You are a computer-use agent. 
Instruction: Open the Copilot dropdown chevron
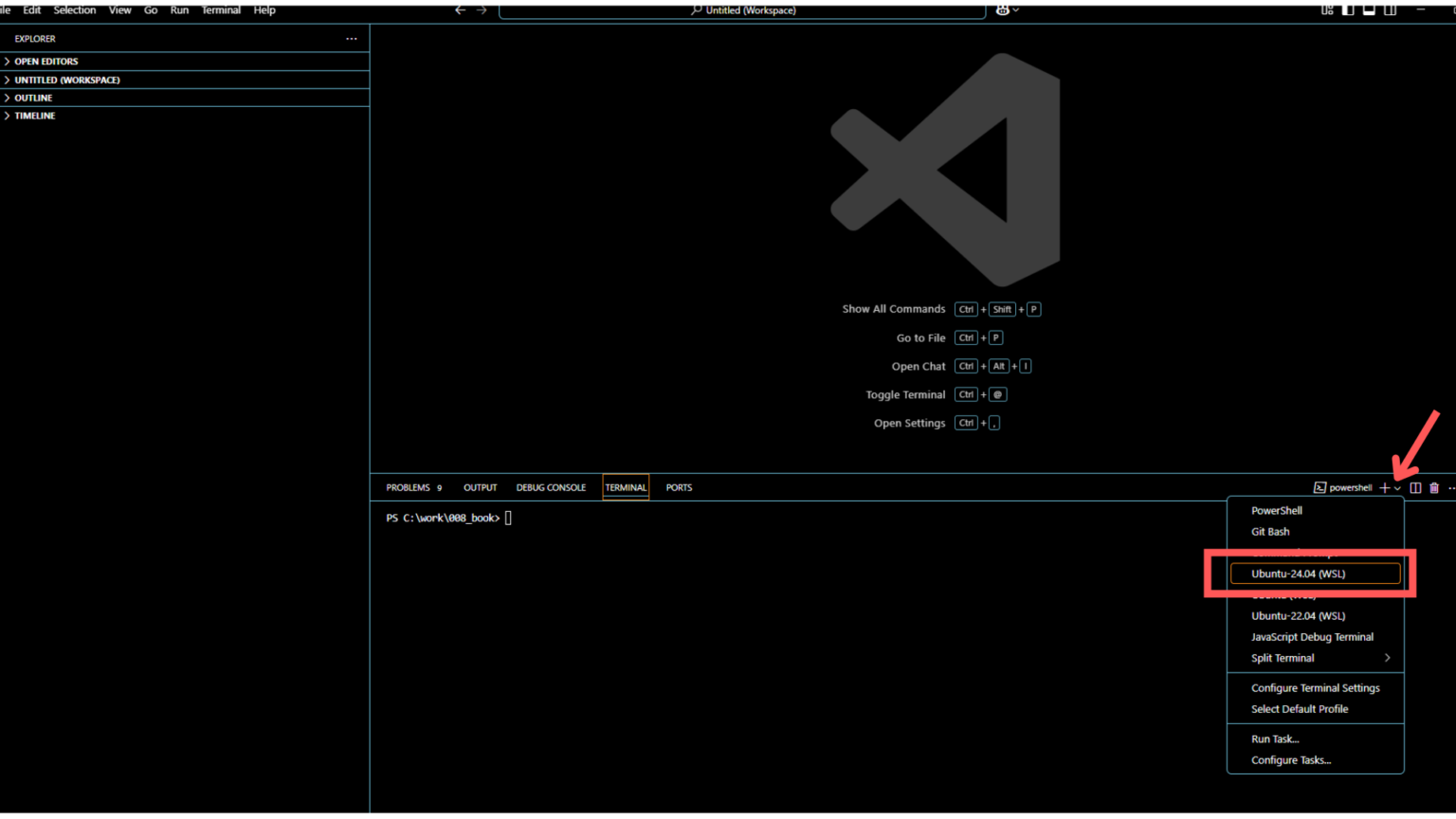coord(1016,10)
